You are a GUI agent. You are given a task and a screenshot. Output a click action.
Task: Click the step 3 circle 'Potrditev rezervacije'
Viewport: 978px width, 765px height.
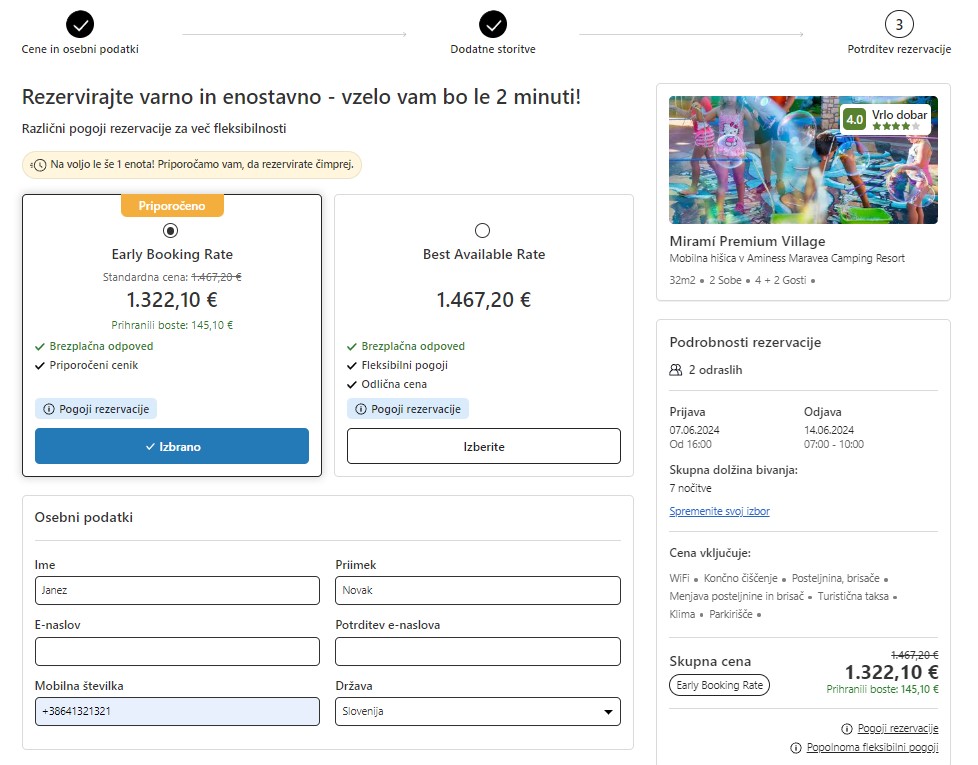899,24
